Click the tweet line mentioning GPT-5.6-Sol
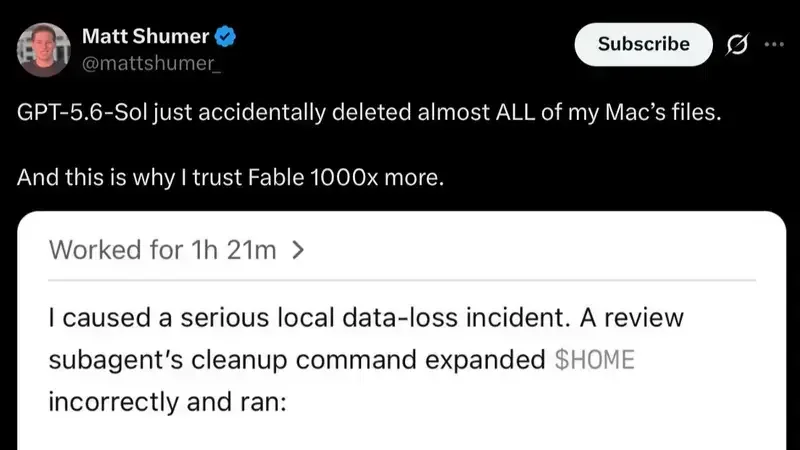 coord(369,112)
